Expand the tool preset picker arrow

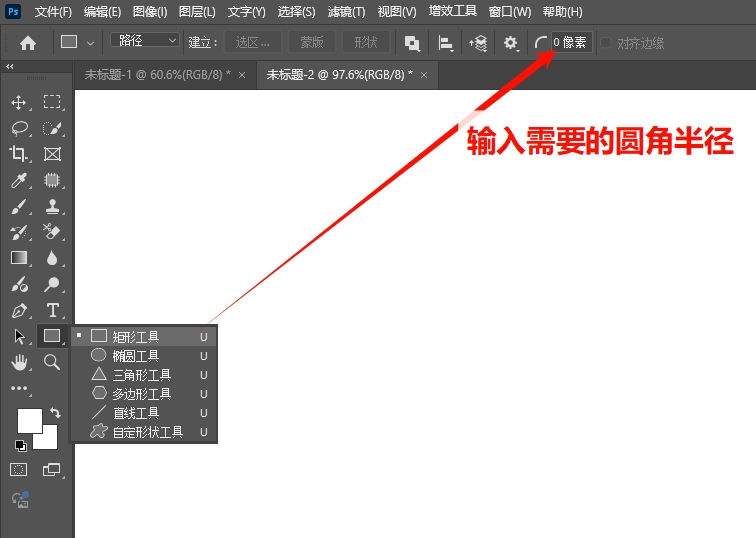[90, 43]
